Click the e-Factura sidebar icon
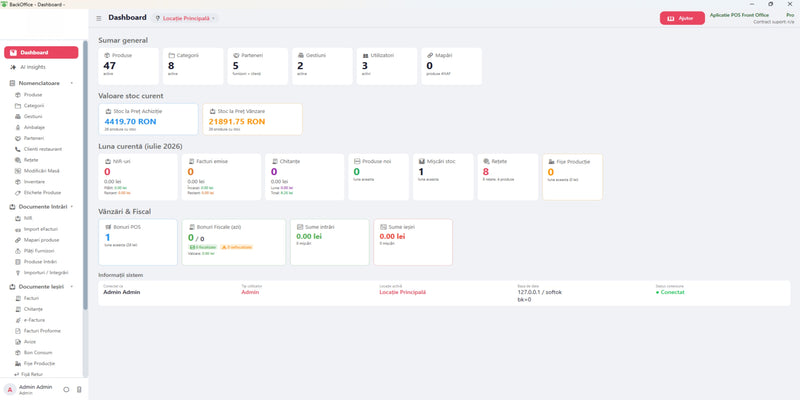The height and width of the screenshot is (400, 800). click(x=18, y=320)
